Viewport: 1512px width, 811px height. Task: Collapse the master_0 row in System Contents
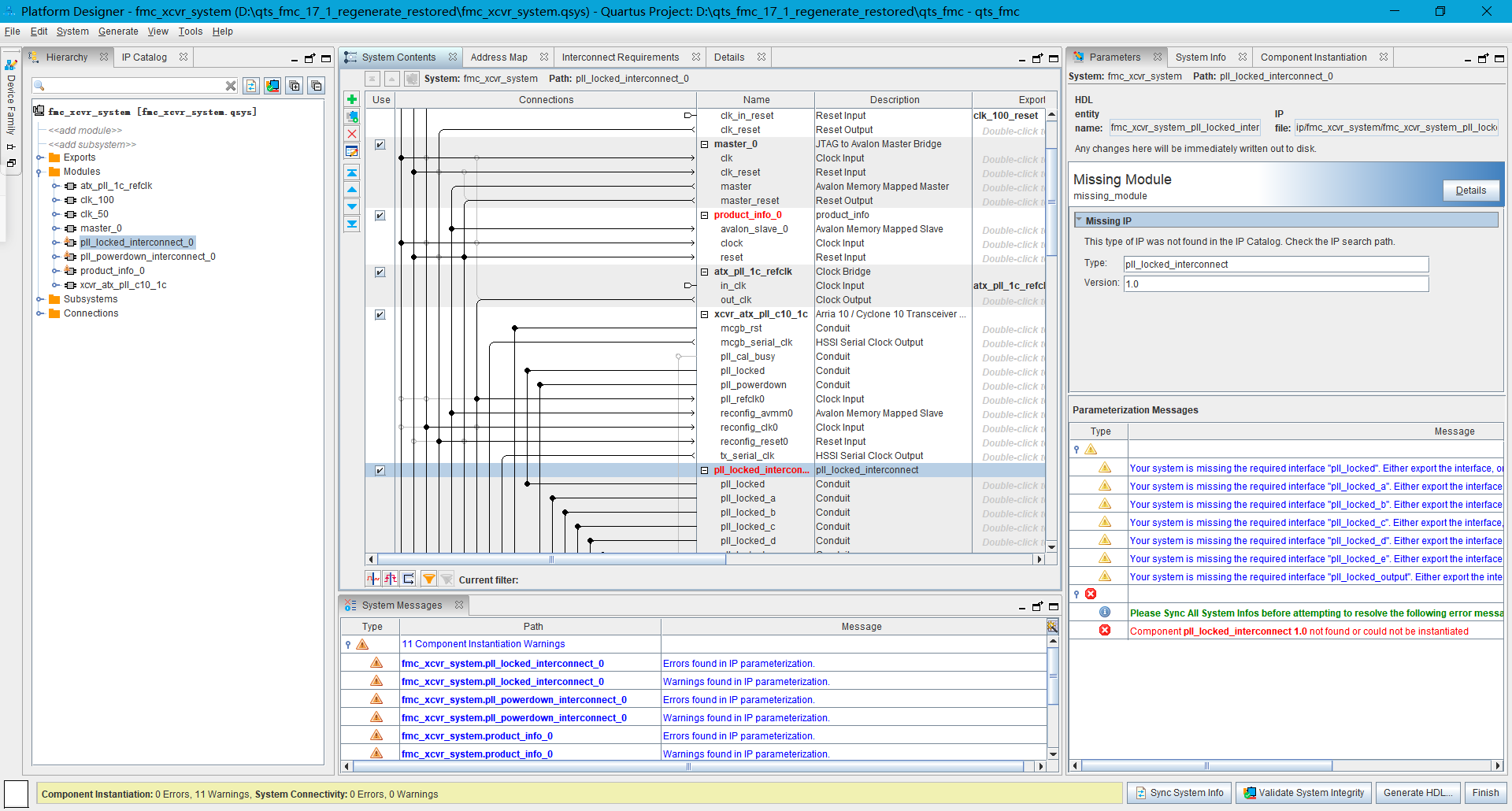point(705,145)
